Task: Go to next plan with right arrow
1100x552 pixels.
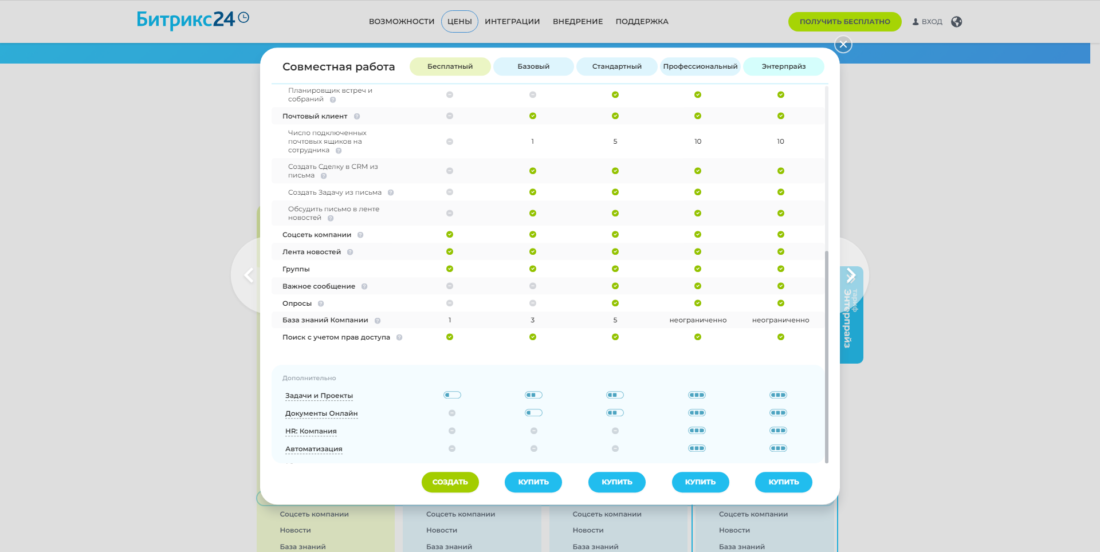Action: (850, 275)
